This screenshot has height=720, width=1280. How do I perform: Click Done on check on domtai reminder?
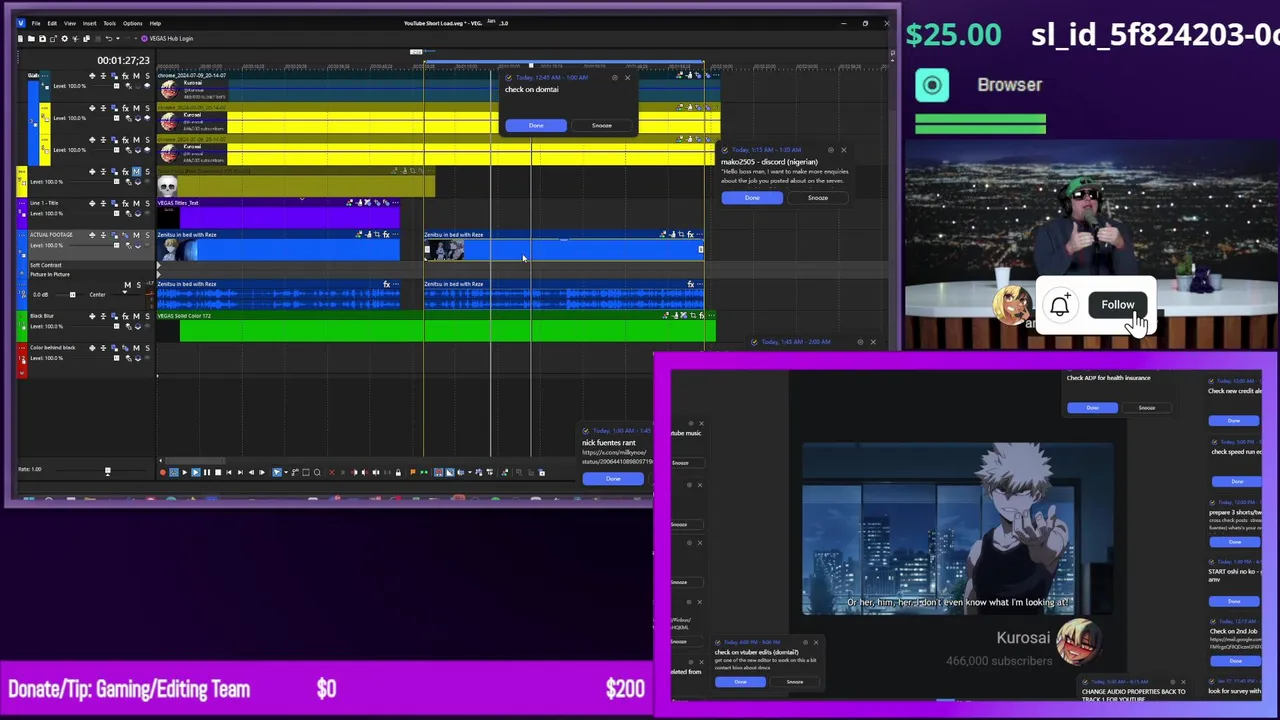(x=536, y=125)
